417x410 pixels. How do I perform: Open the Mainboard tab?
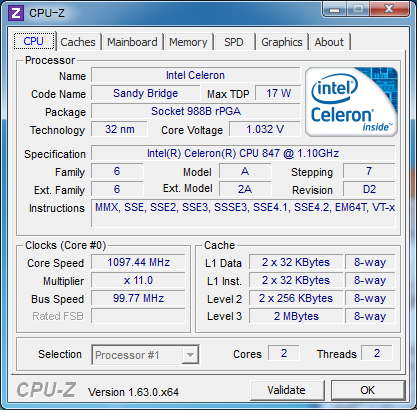(132, 42)
